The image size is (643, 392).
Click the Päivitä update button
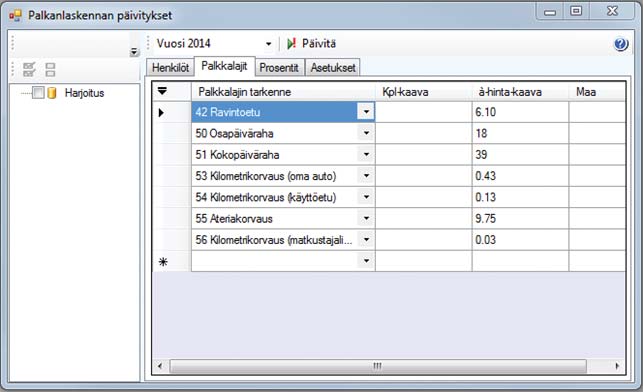pos(311,43)
